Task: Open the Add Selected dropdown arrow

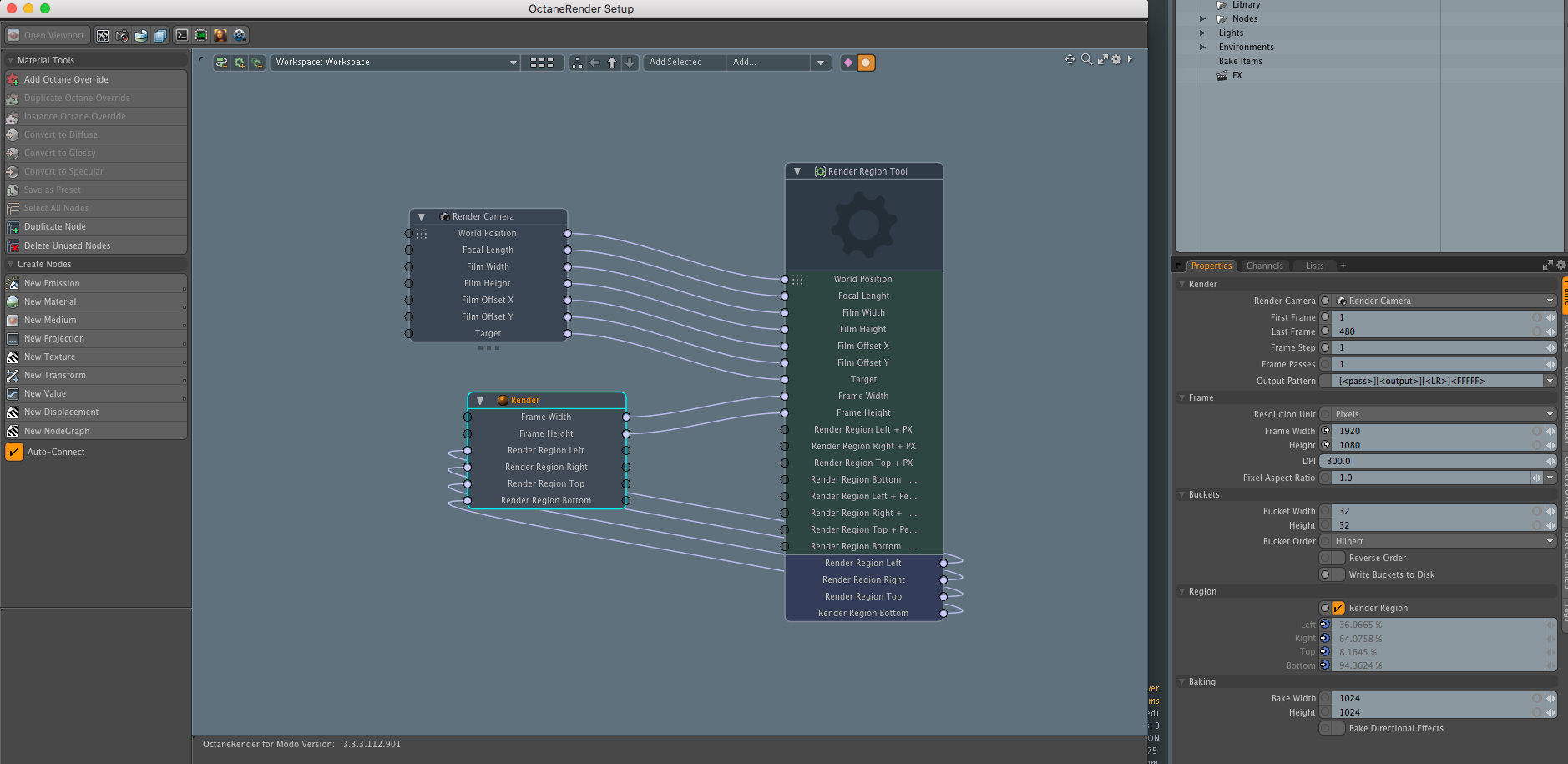Action: click(821, 63)
